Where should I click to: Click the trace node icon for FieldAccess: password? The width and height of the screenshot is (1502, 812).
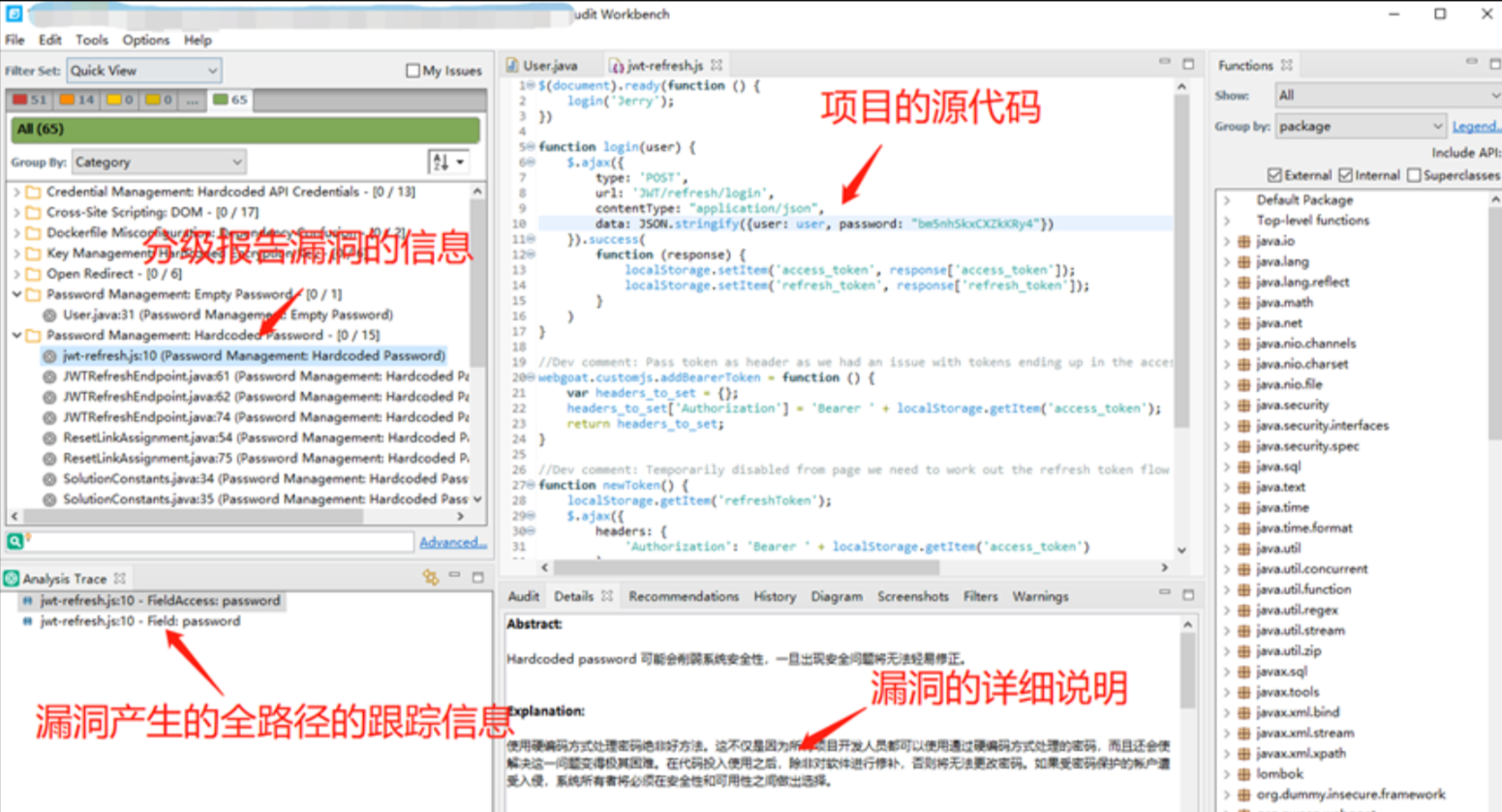click(x=27, y=601)
